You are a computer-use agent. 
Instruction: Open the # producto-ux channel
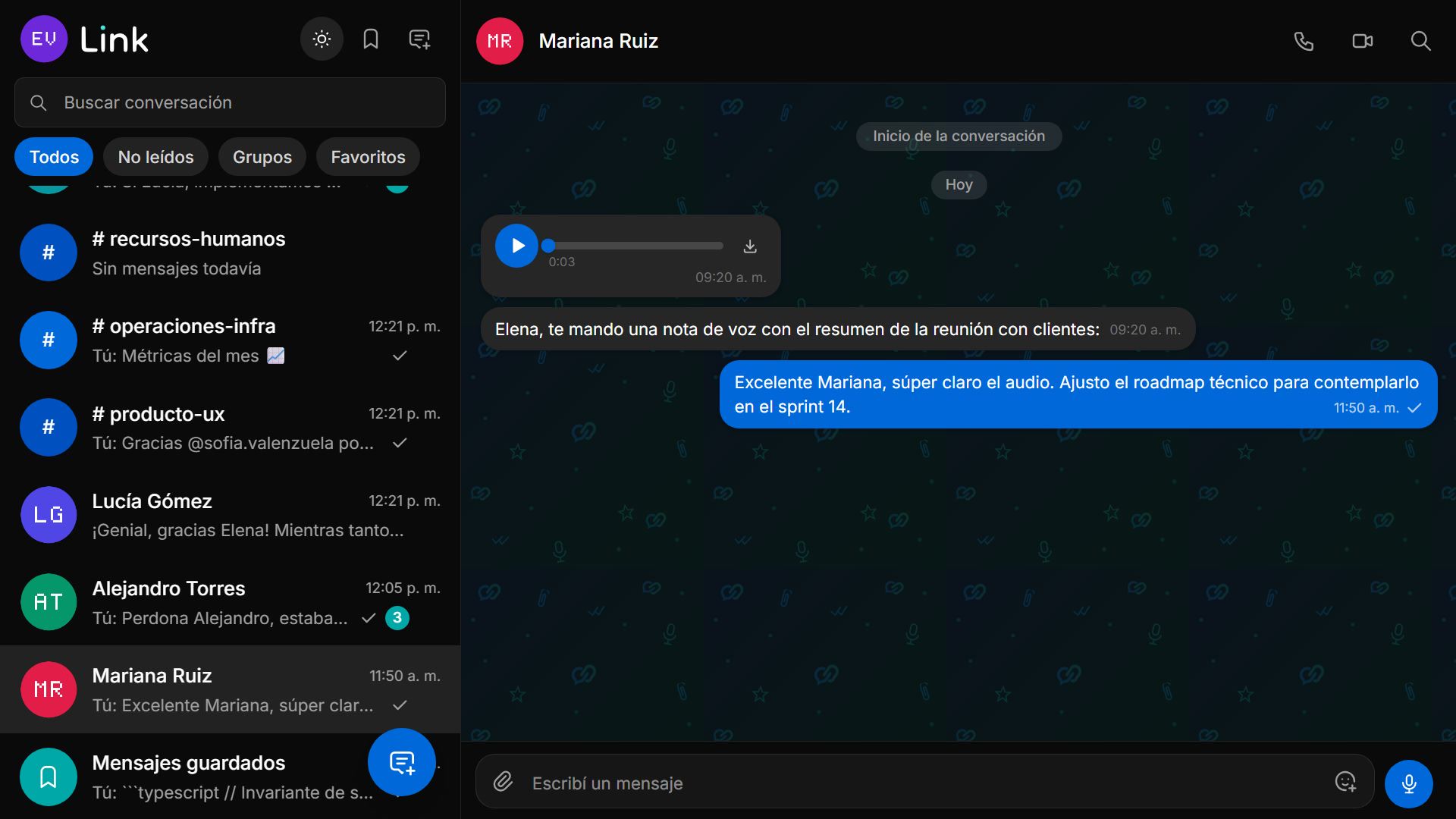pyautogui.click(x=230, y=428)
